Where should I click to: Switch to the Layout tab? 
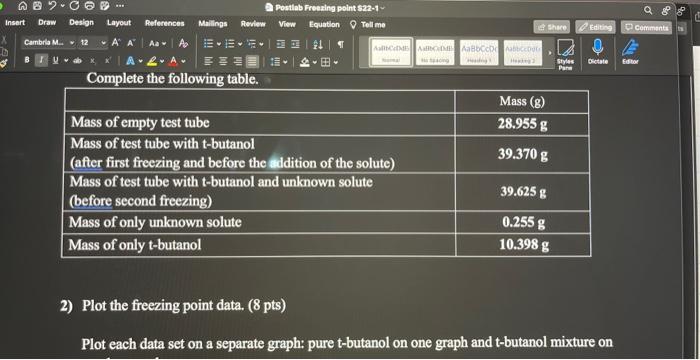119,22
